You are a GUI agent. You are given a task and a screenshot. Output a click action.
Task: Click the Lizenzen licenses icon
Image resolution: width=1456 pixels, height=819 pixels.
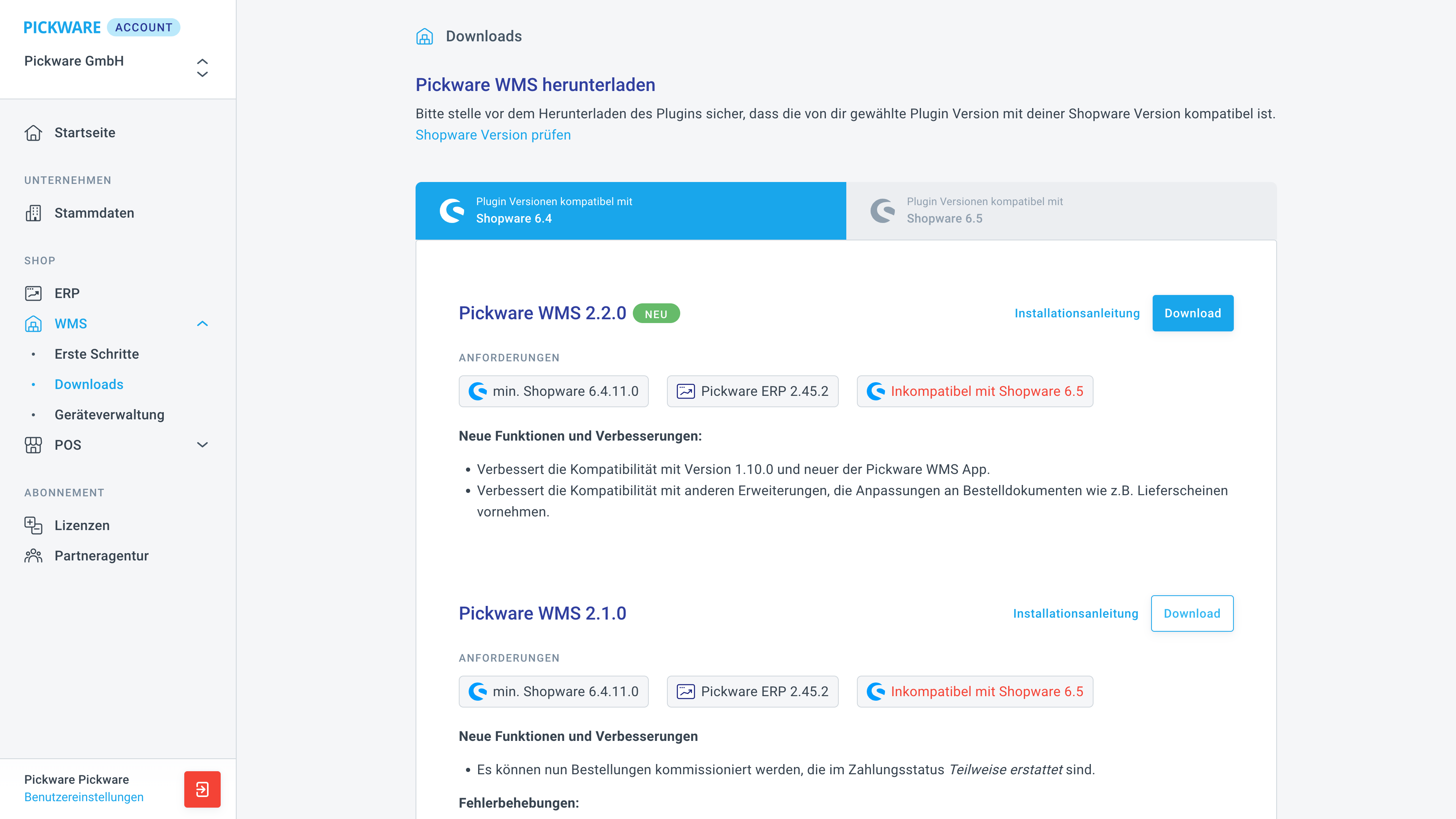pos(33,525)
